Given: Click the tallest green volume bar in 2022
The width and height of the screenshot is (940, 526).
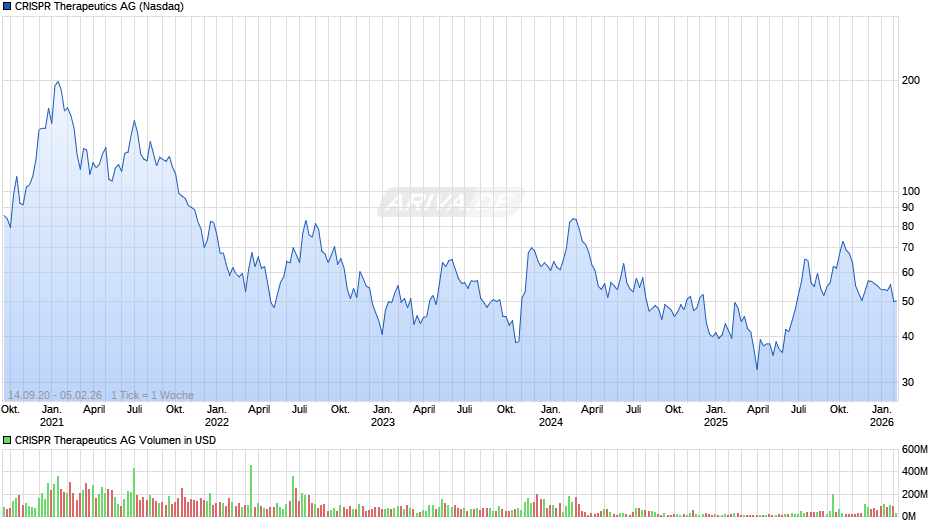Looking at the screenshot, I should (x=251, y=491).
